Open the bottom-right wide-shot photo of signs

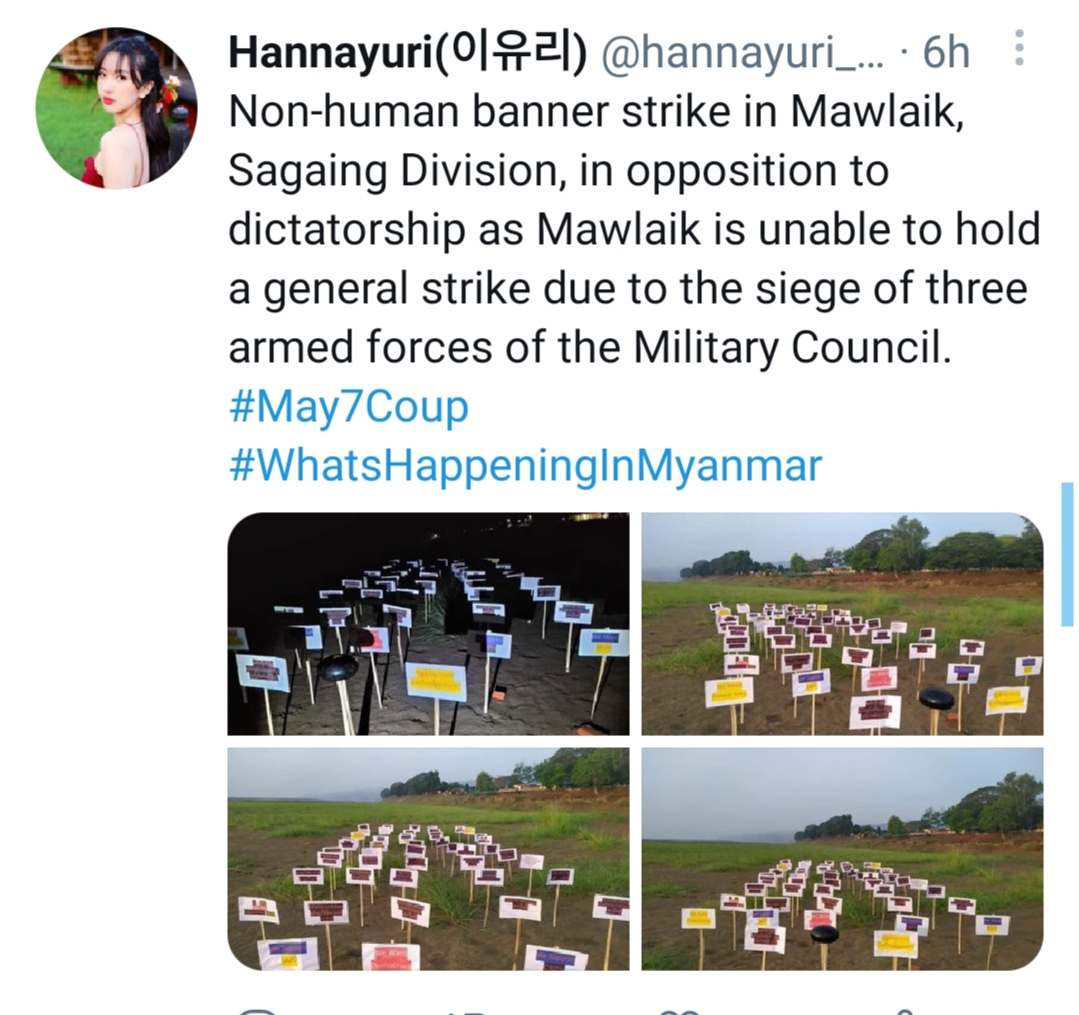(842, 859)
